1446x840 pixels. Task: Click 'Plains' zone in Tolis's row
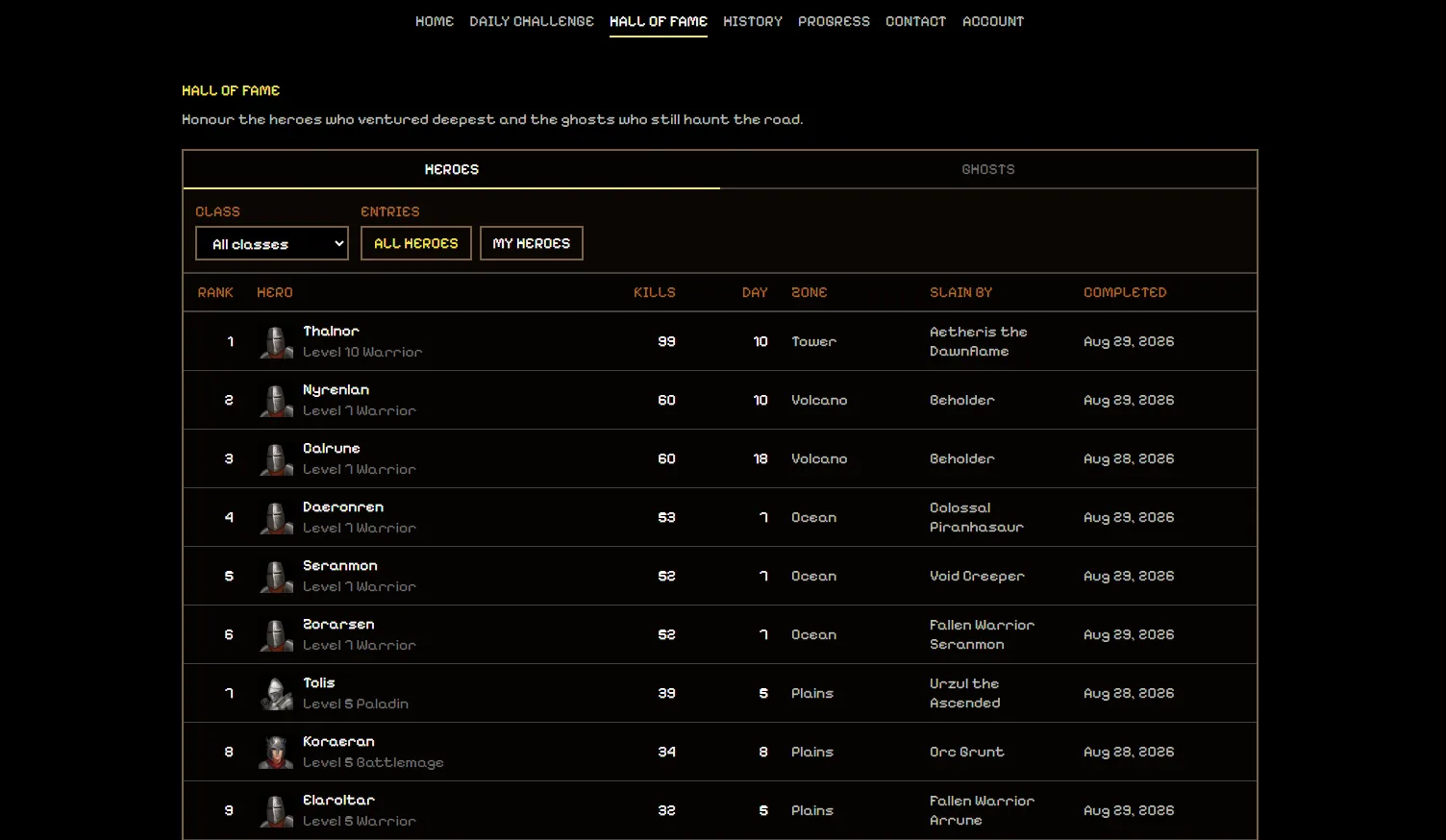(x=812, y=693)
